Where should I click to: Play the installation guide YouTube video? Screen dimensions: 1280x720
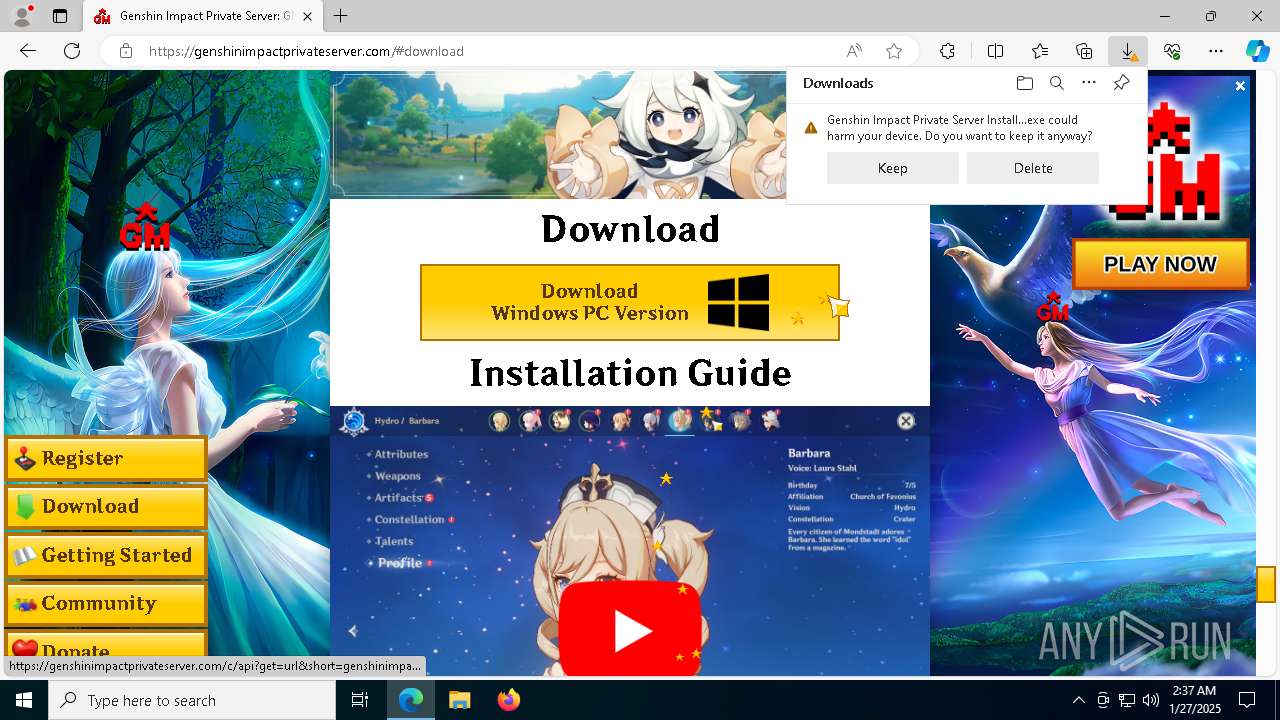632,630
